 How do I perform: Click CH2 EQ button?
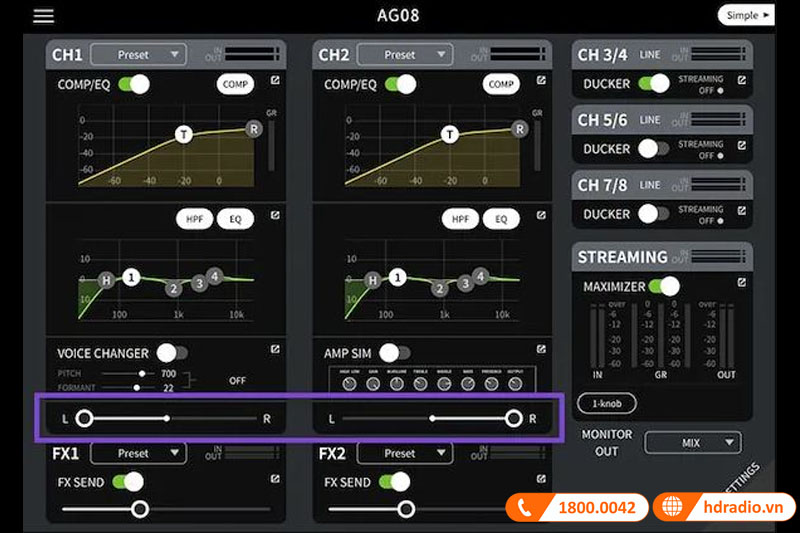(x=501, y=219)
